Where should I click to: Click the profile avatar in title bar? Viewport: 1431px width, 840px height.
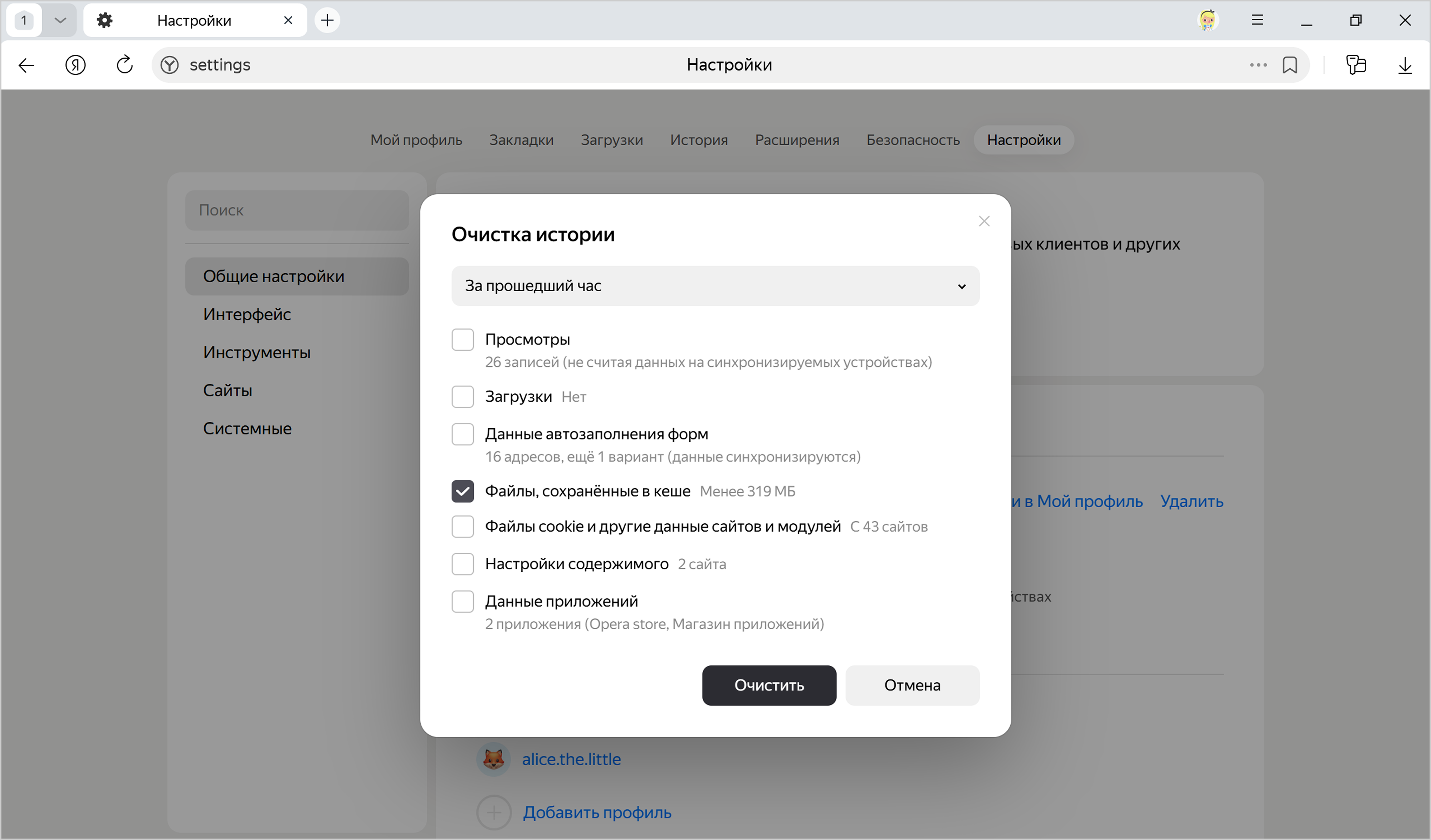(x=1207, y=20)
